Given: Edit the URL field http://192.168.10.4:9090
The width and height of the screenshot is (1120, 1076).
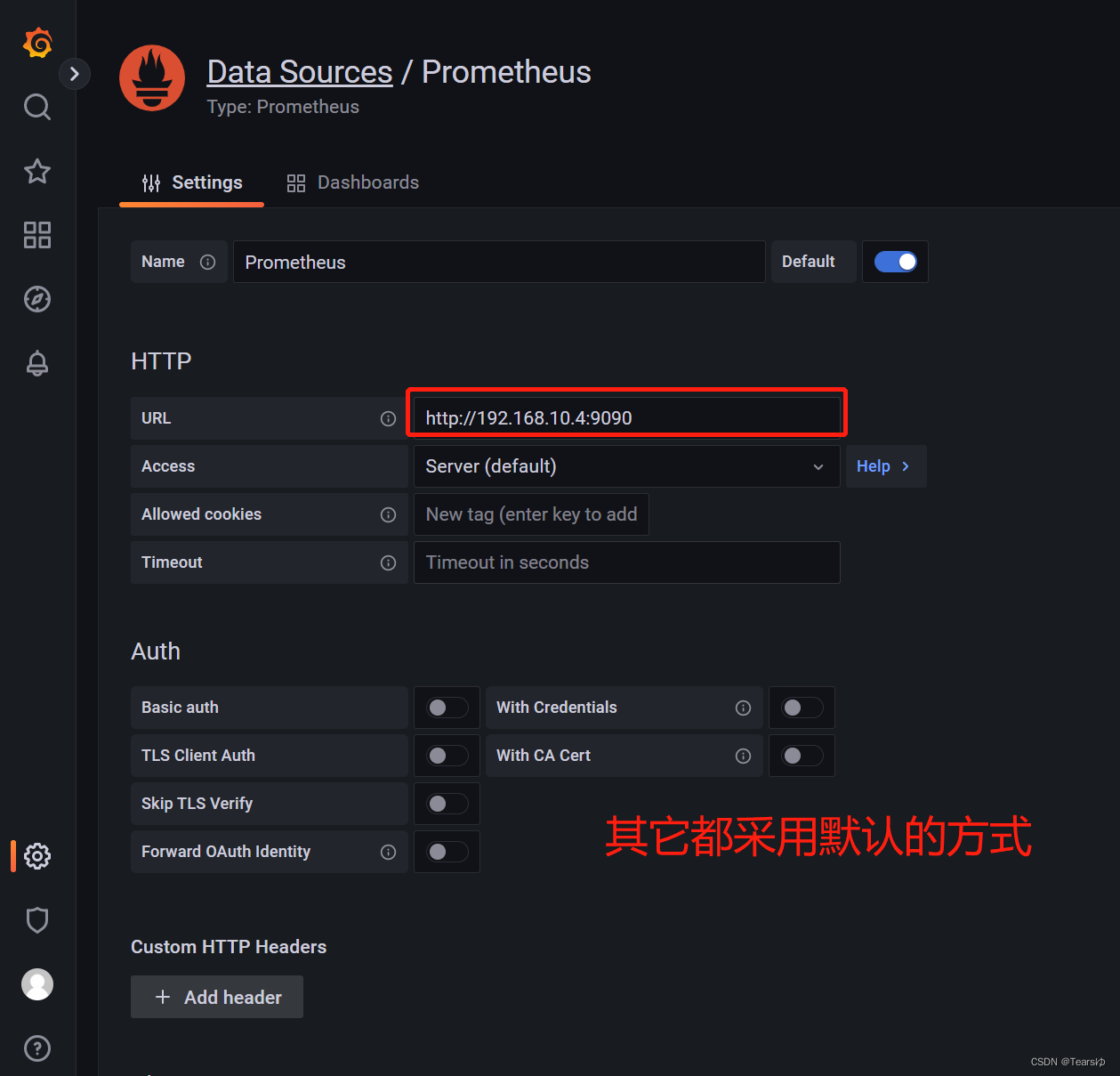Looking at the screenshot, I should tap(627, 418).
